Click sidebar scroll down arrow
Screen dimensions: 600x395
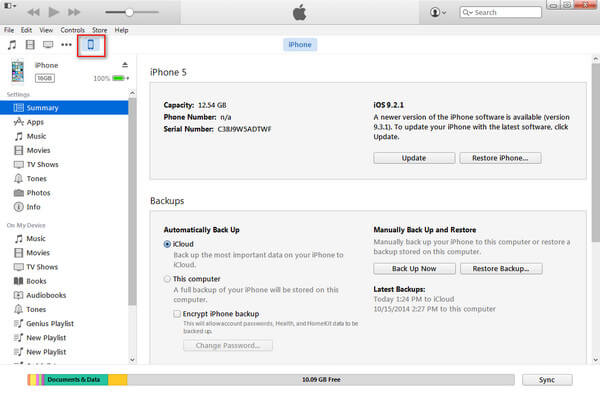(x=132, y=360)
